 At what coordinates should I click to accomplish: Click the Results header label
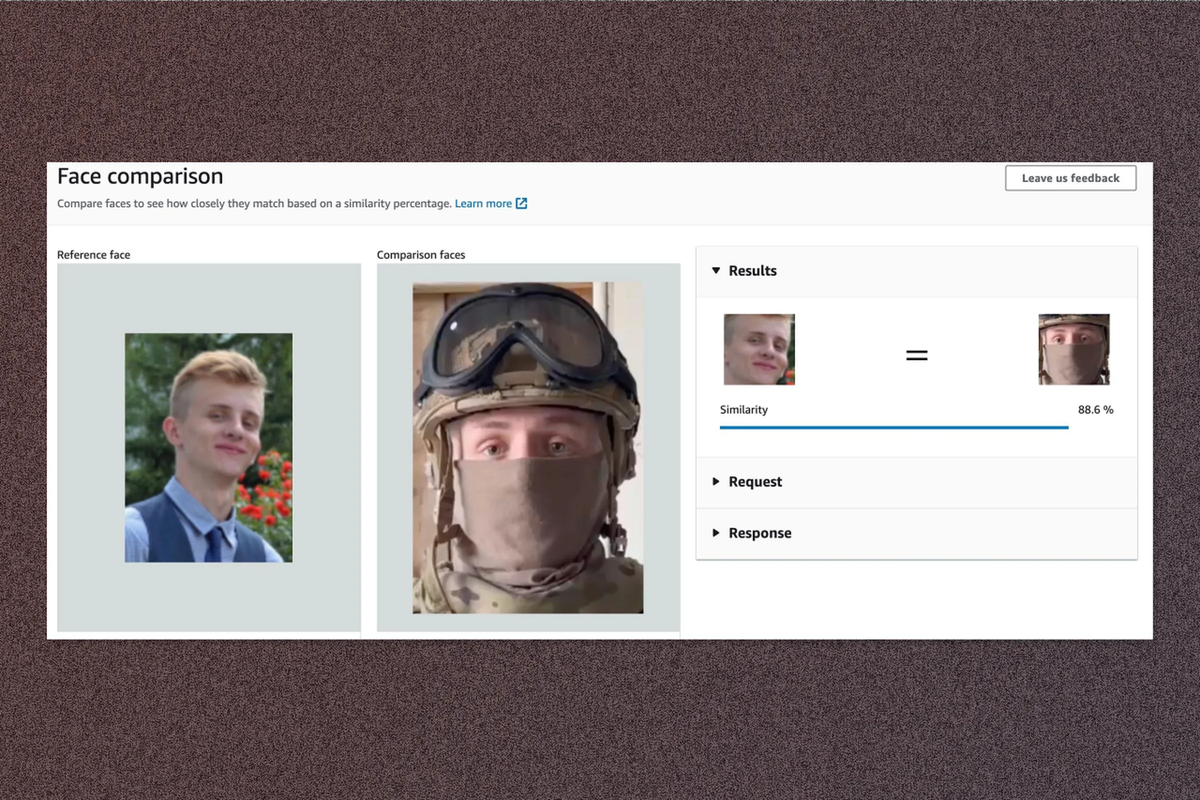(x=752, y=271)
